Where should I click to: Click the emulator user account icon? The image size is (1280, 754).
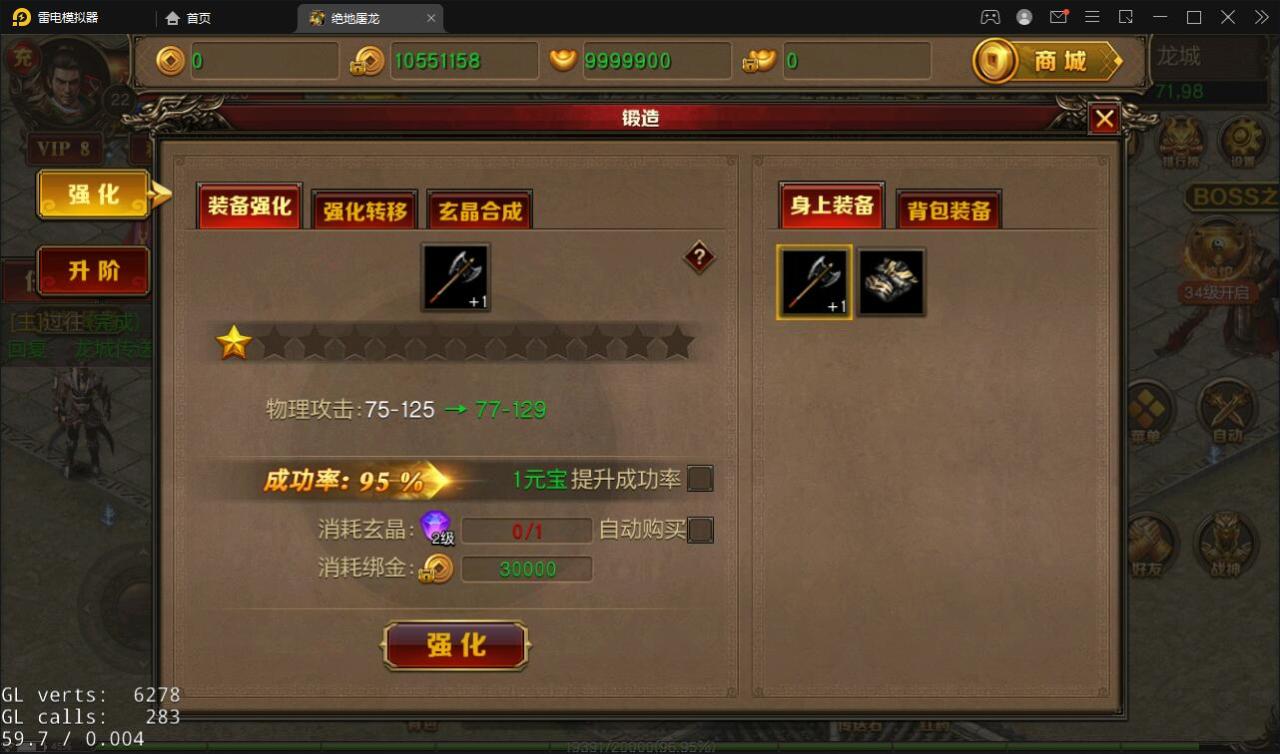click(x=1024, y=18)
